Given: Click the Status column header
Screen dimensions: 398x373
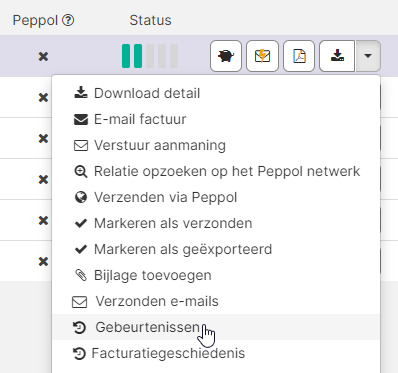Looking at the screenshot, I should [150, 20].
